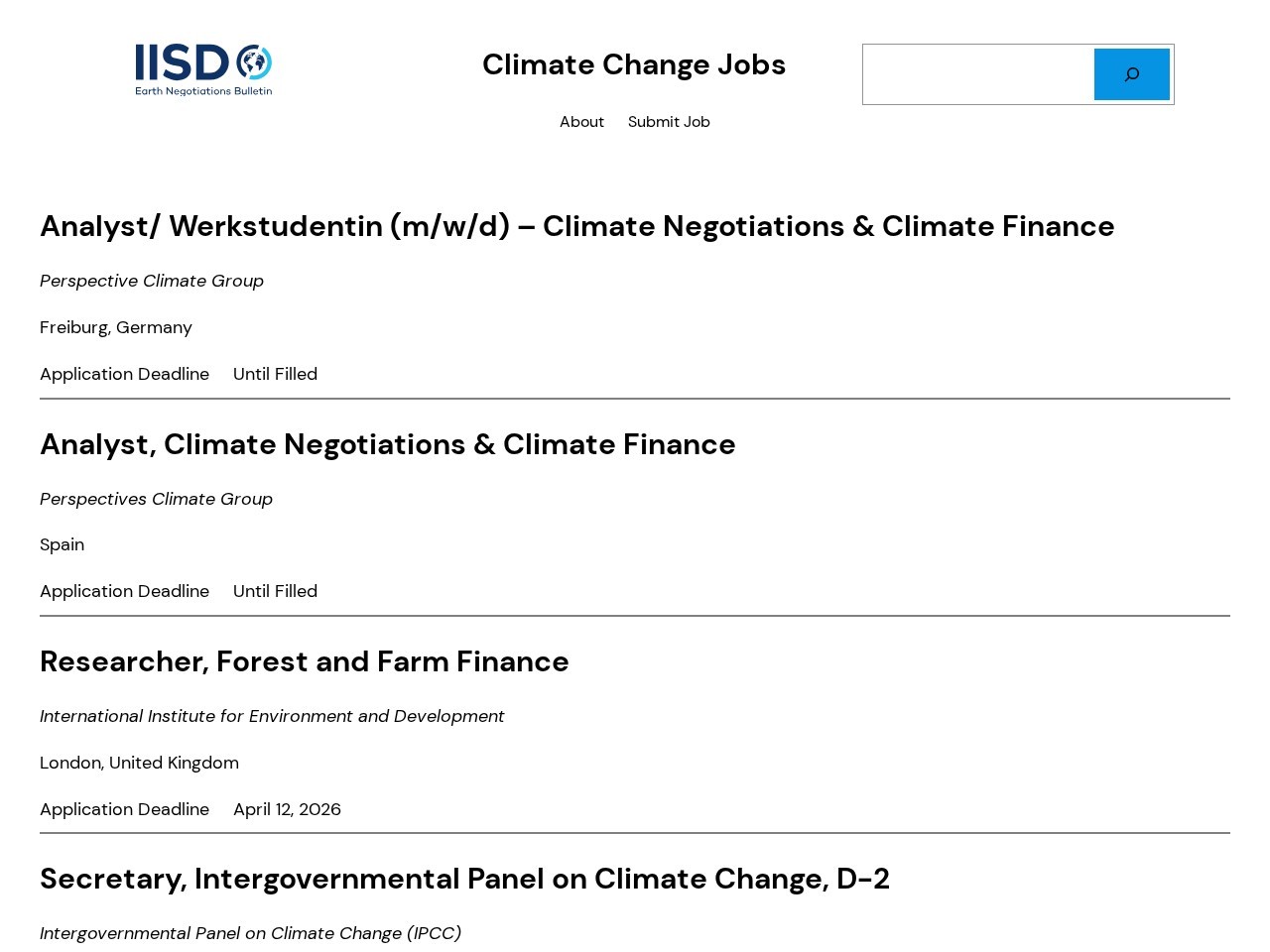The width and height of the screenshot is (1270, 952).
Task: Open the Climate Change Jobs site title
Action: tap(634, 64)
